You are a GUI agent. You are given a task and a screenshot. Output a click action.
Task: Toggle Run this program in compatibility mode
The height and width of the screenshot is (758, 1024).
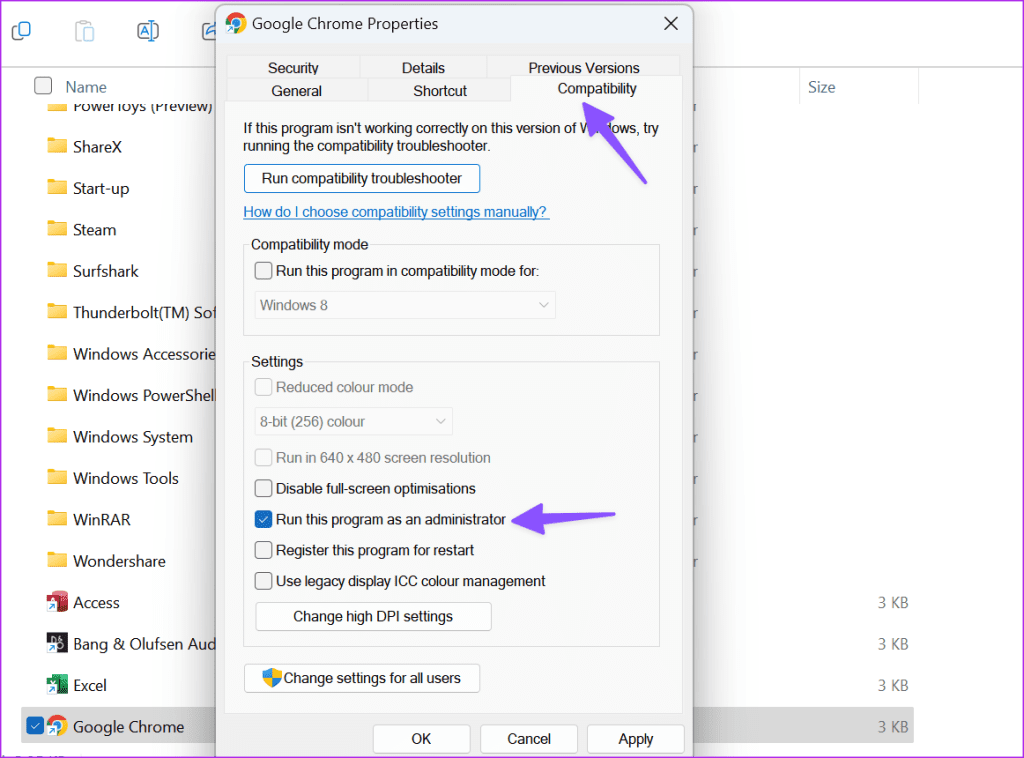click(x=263, y=271)
